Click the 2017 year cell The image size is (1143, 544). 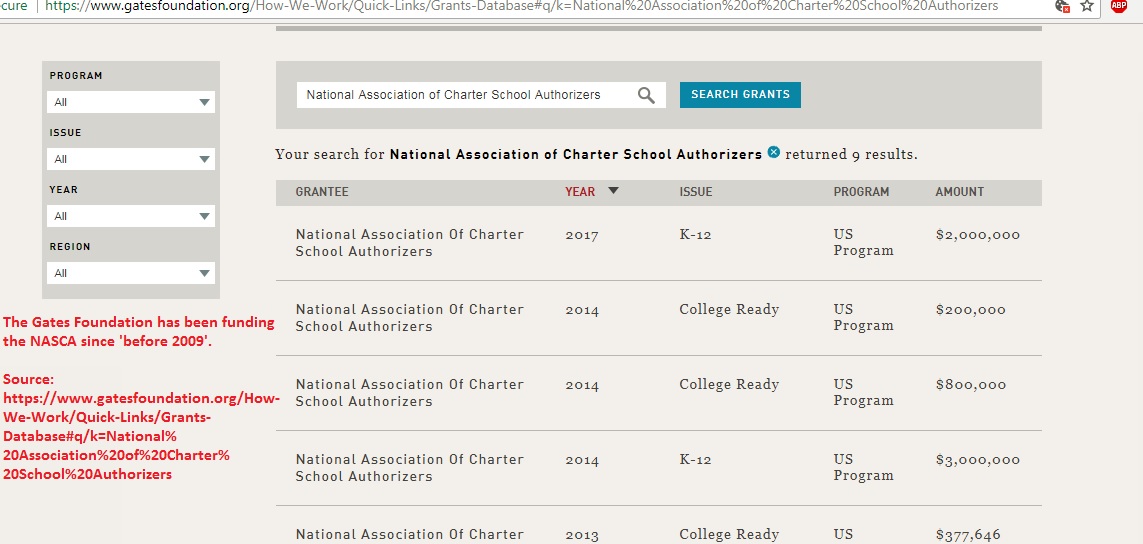click(x=581, y=236)
